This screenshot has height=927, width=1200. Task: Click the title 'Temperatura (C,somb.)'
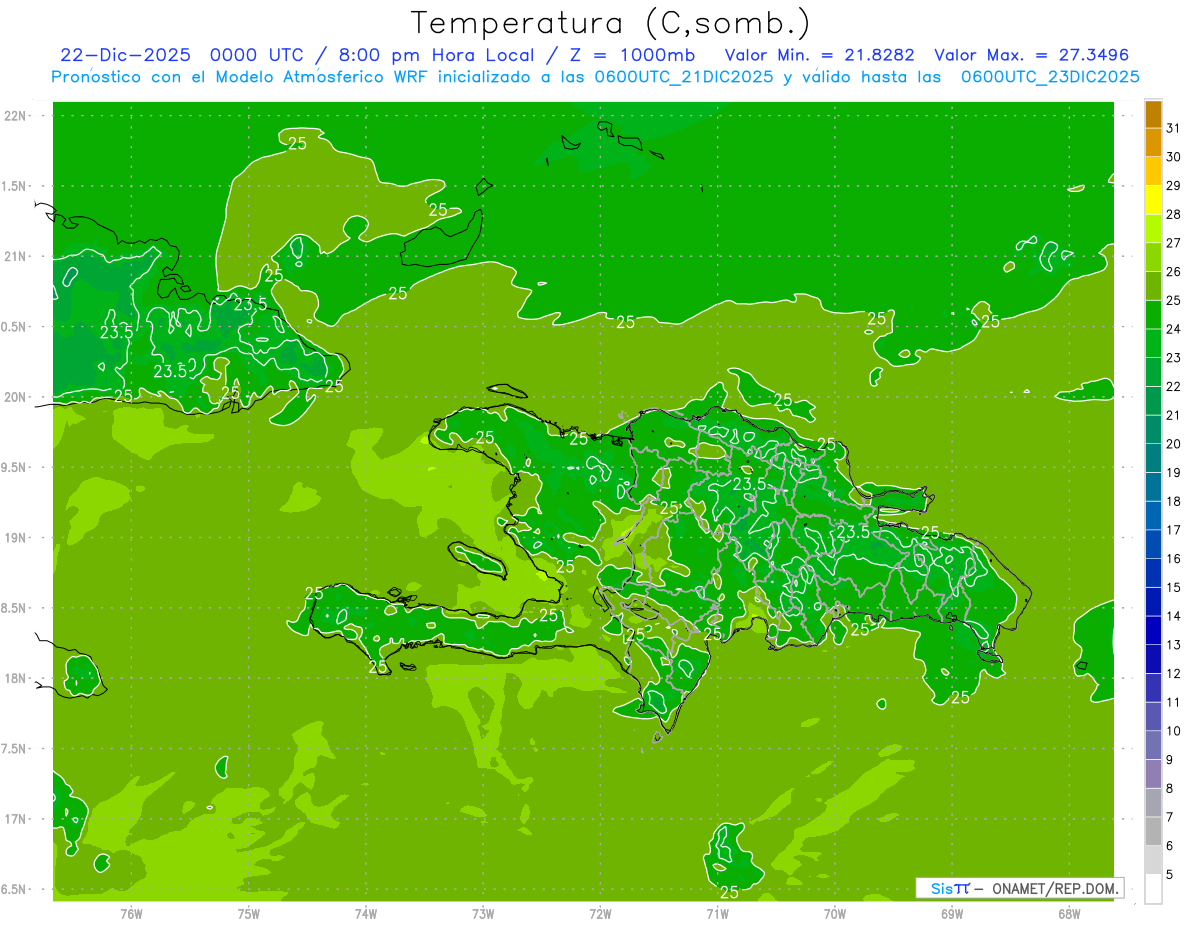tap(611, 24)
